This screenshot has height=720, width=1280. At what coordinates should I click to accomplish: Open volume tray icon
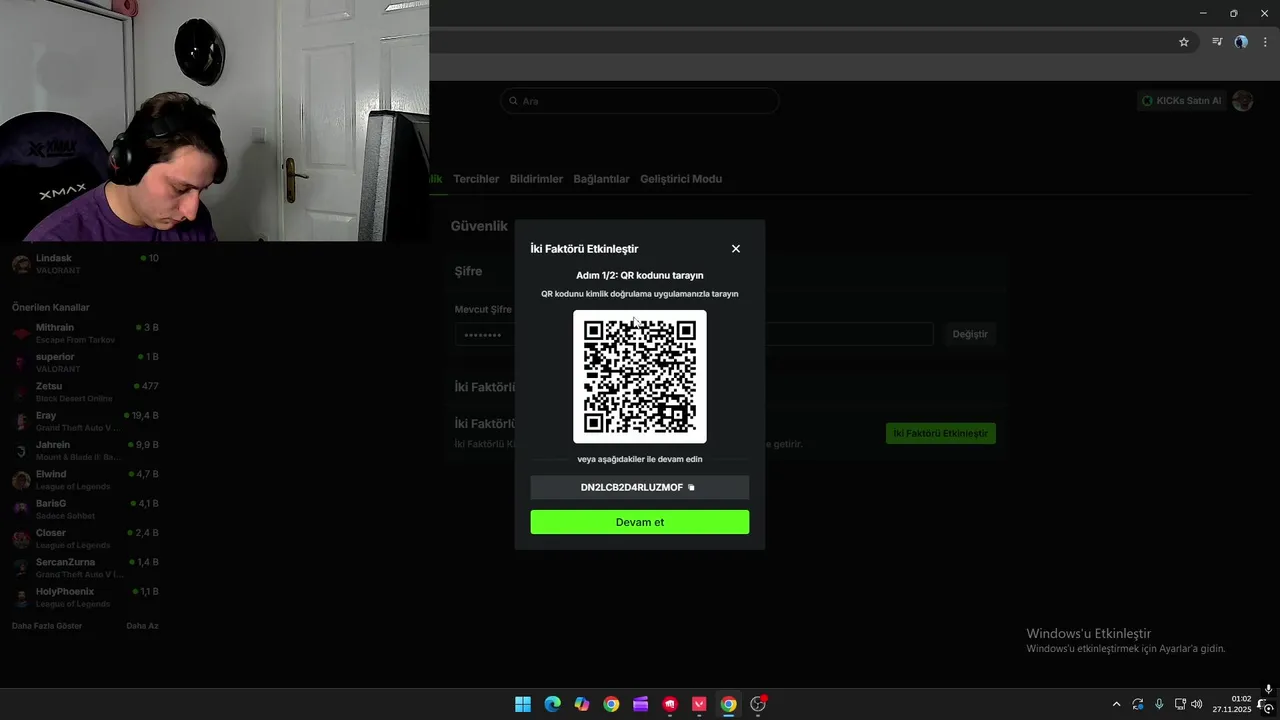click(1197, 704)
